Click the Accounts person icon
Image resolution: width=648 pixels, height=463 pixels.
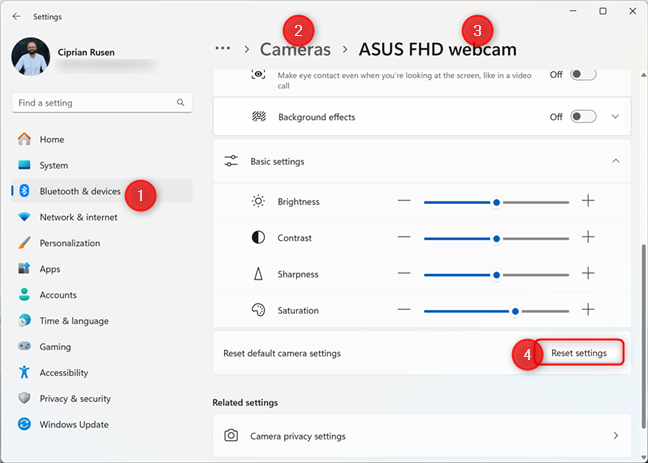[24, 295]
